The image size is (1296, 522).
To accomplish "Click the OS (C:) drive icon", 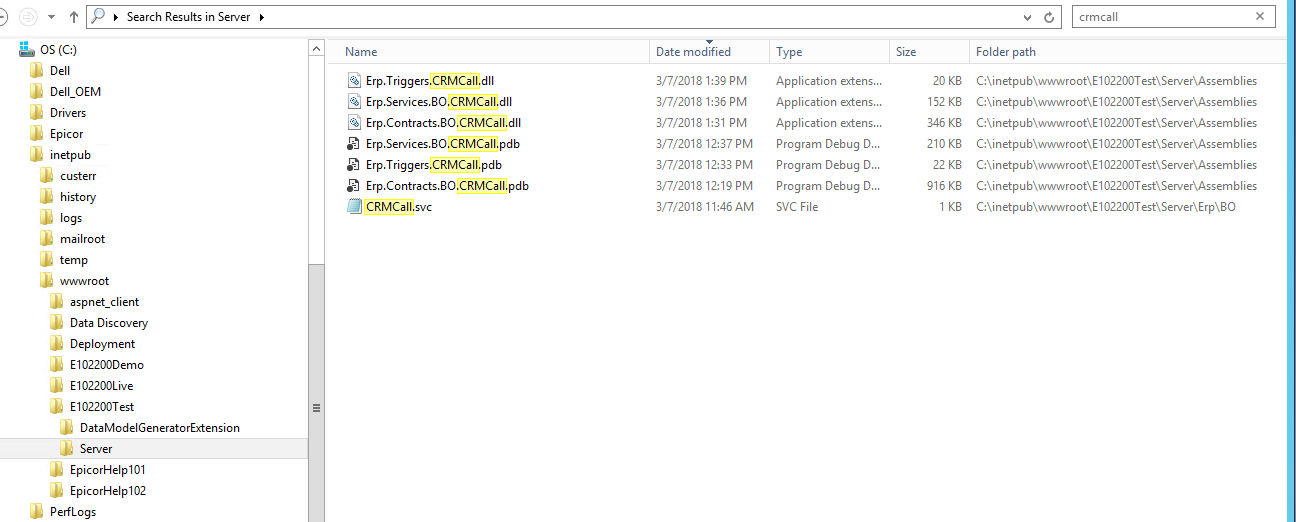I will 27,49.
